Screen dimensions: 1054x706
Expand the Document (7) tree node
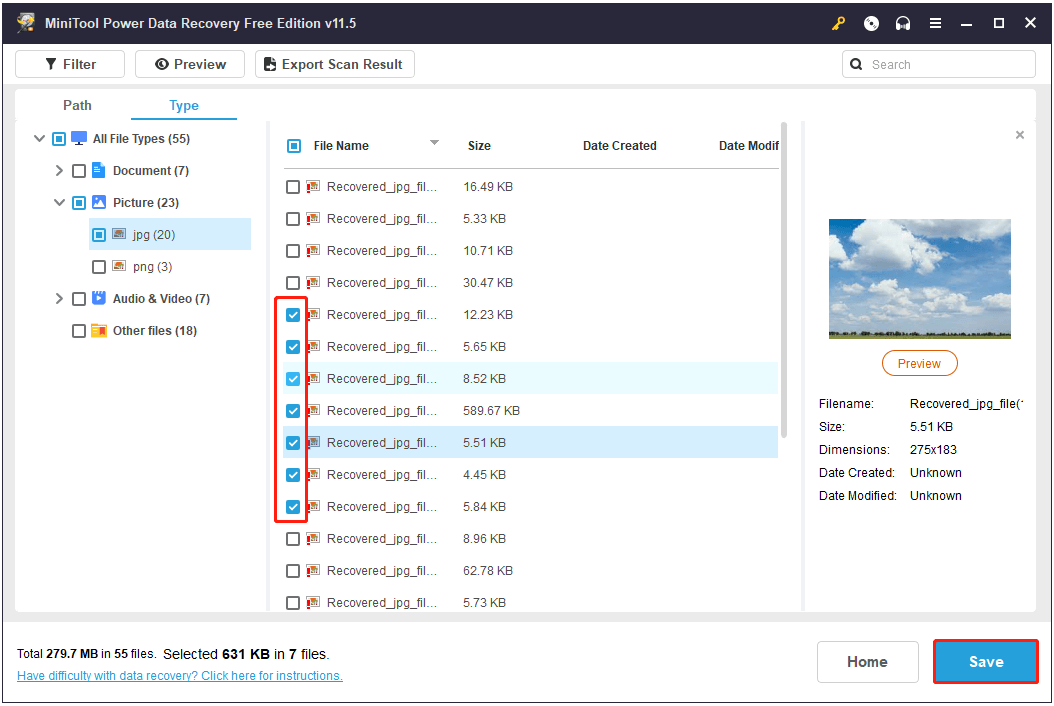[60, 171]
